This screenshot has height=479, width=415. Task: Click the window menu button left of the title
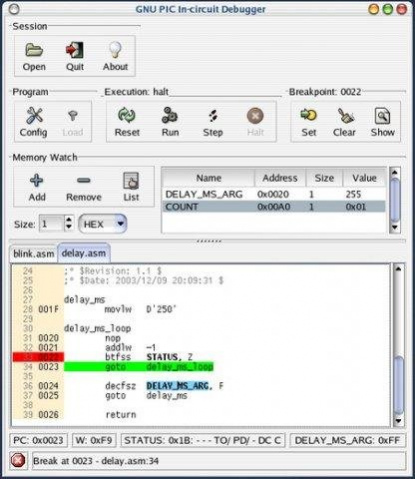click(14, 9)
